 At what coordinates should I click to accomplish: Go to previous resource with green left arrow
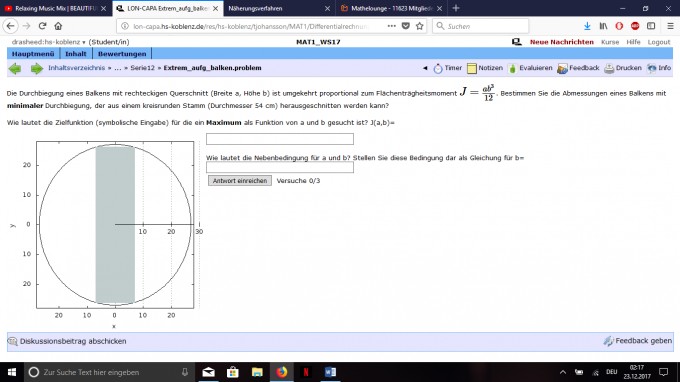click(x=15, y=69)
